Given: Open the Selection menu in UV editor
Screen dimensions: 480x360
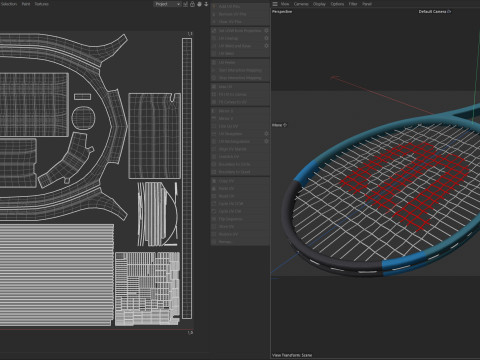Looking at the screenshot, I should point(9,4).
